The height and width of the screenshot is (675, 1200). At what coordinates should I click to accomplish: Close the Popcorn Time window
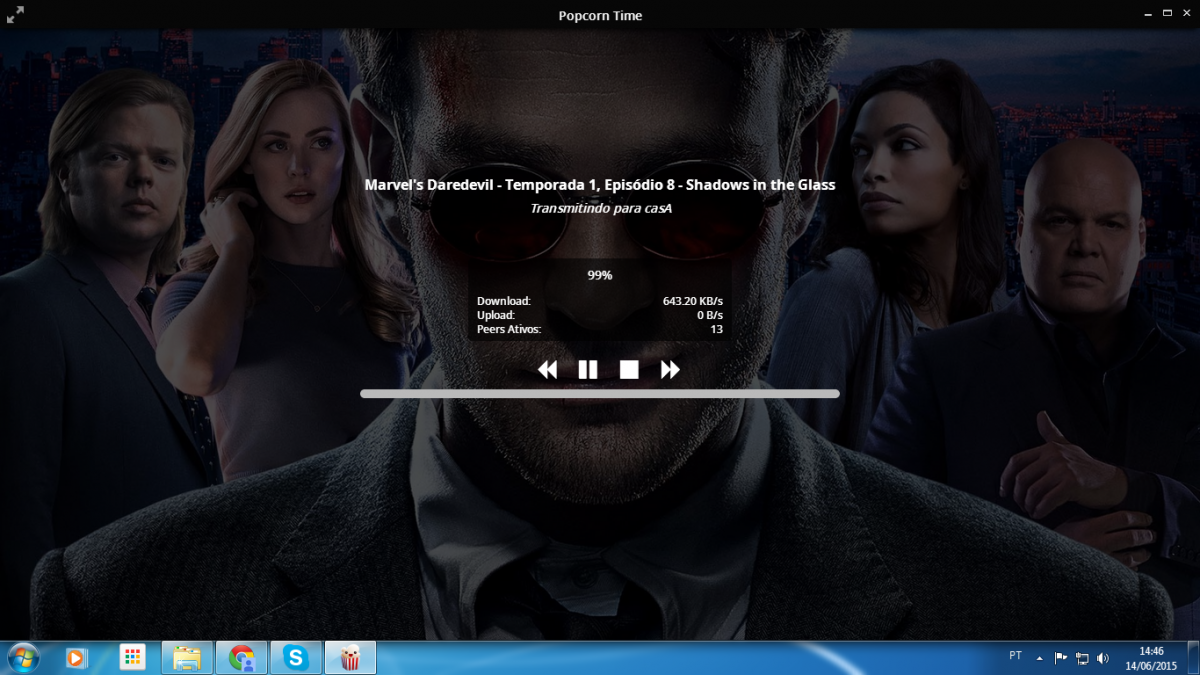(1186, 14)
